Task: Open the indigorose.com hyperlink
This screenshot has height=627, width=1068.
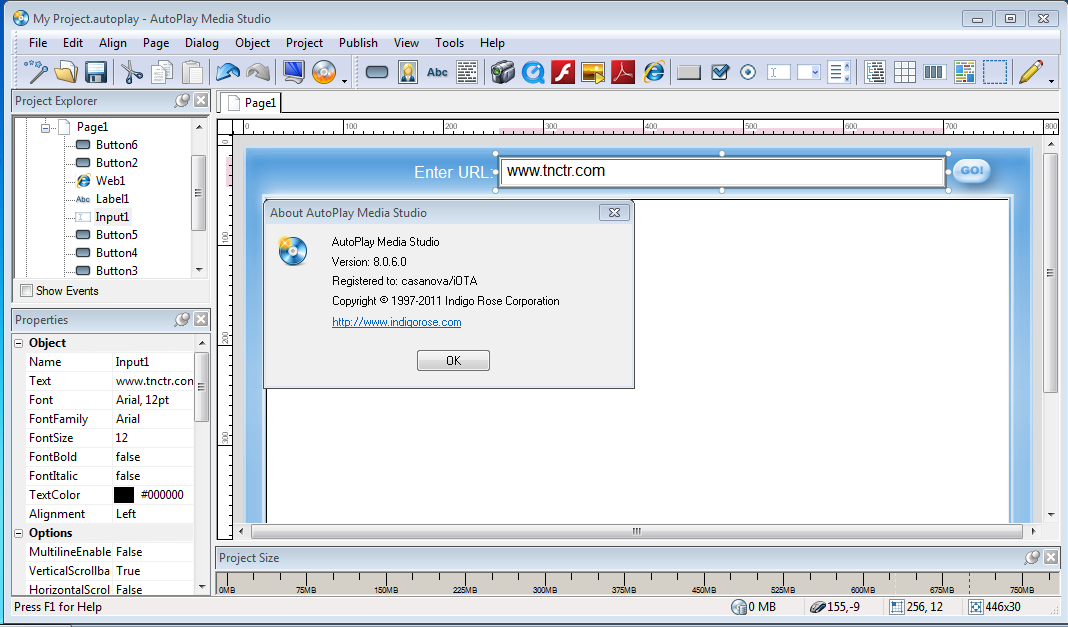Action: coord(396,322)
